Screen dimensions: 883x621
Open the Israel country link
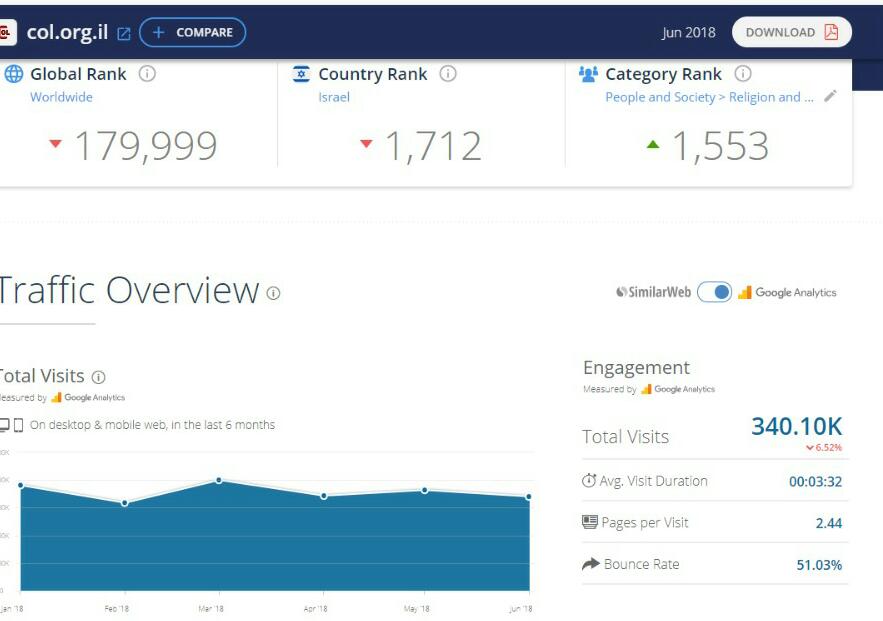[x=334, y=97]
